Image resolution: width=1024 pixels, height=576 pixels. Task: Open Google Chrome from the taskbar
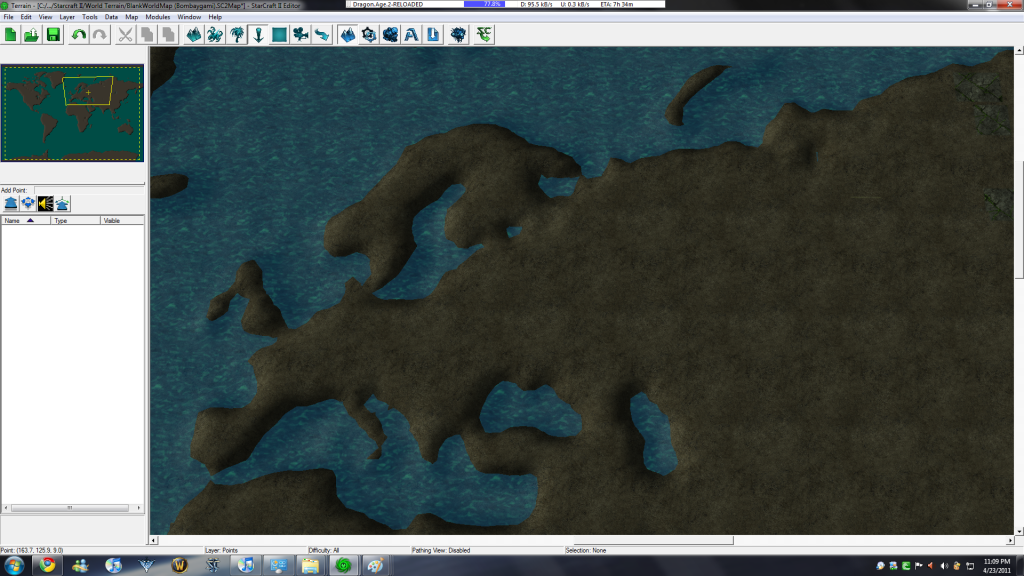click(47, 566)
